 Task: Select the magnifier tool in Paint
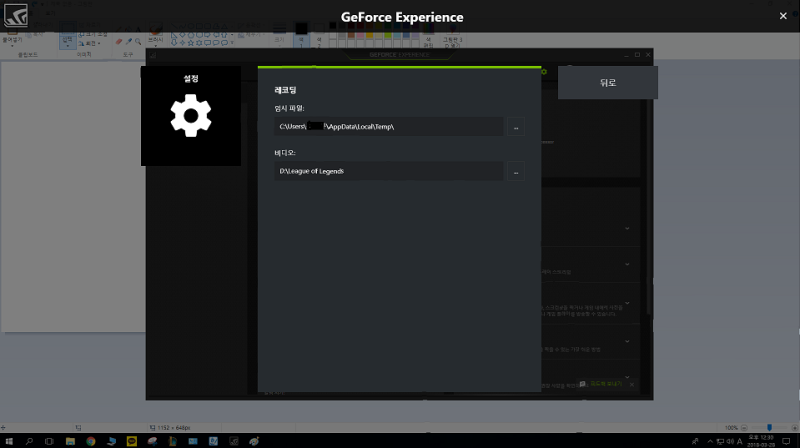pos(138,42)
